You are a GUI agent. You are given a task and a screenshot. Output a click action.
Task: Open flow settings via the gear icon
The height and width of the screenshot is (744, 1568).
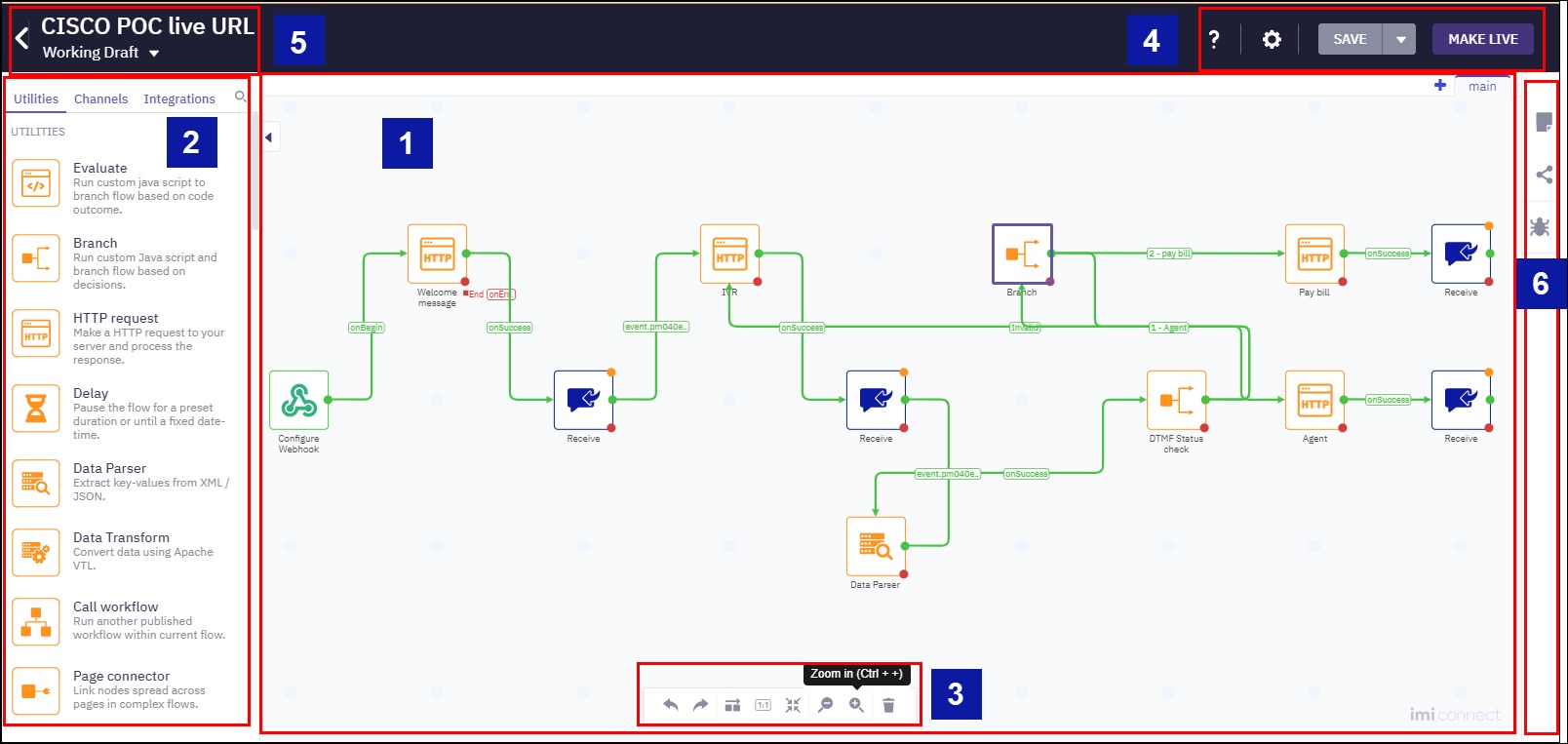(1272, 39)
